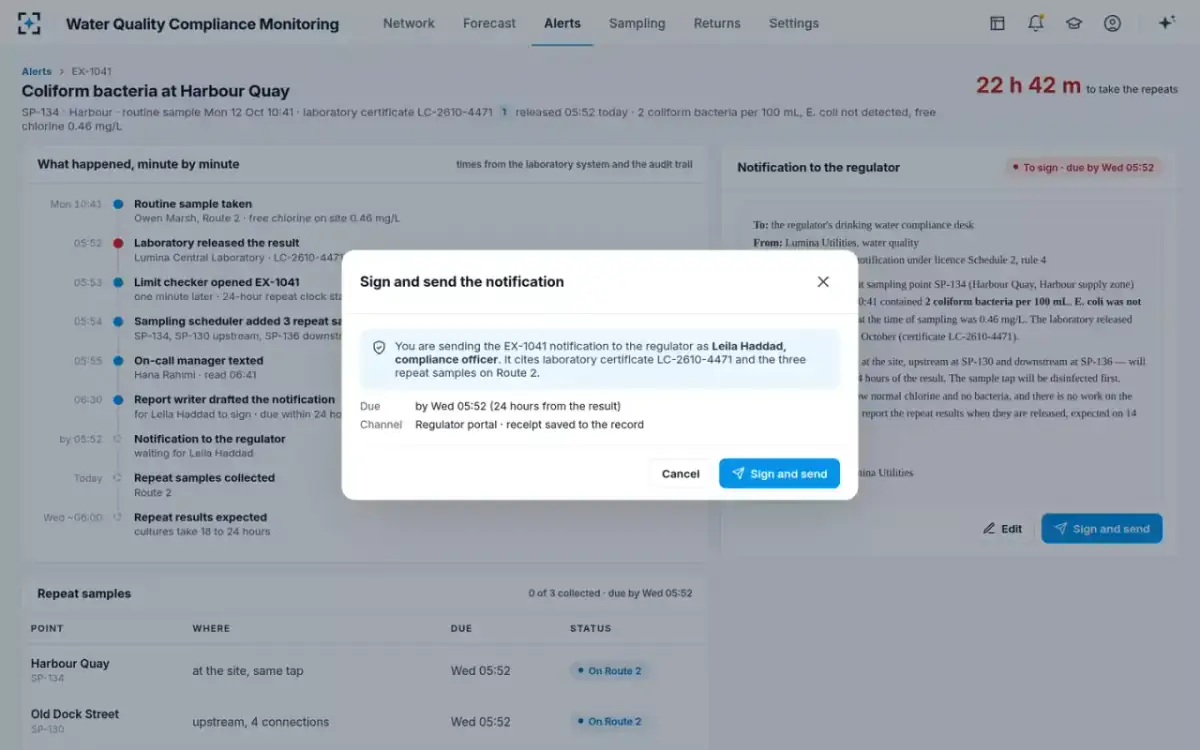Click the EX-1041 breadcrumb
The height and width of the screenshot is (750, 1200).
coord(91,72)
